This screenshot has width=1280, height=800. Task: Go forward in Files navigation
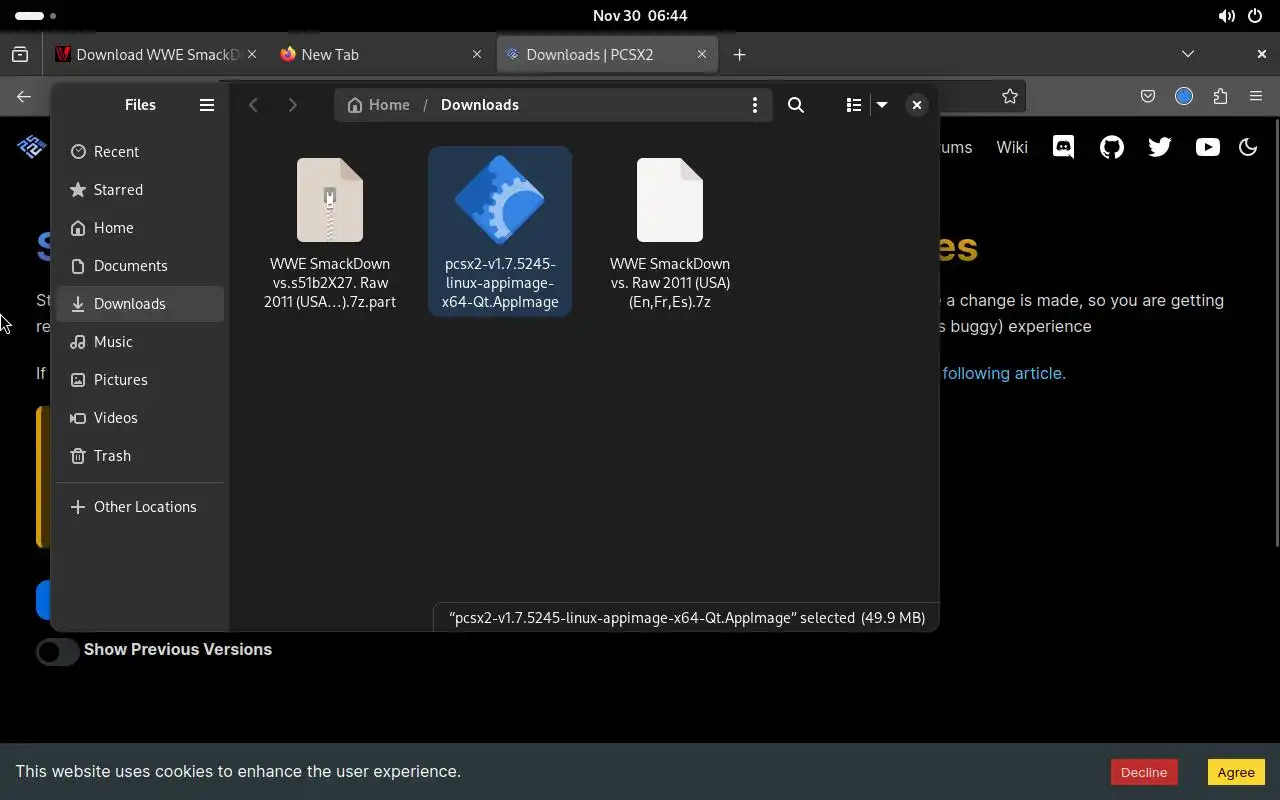coord(292,105)
